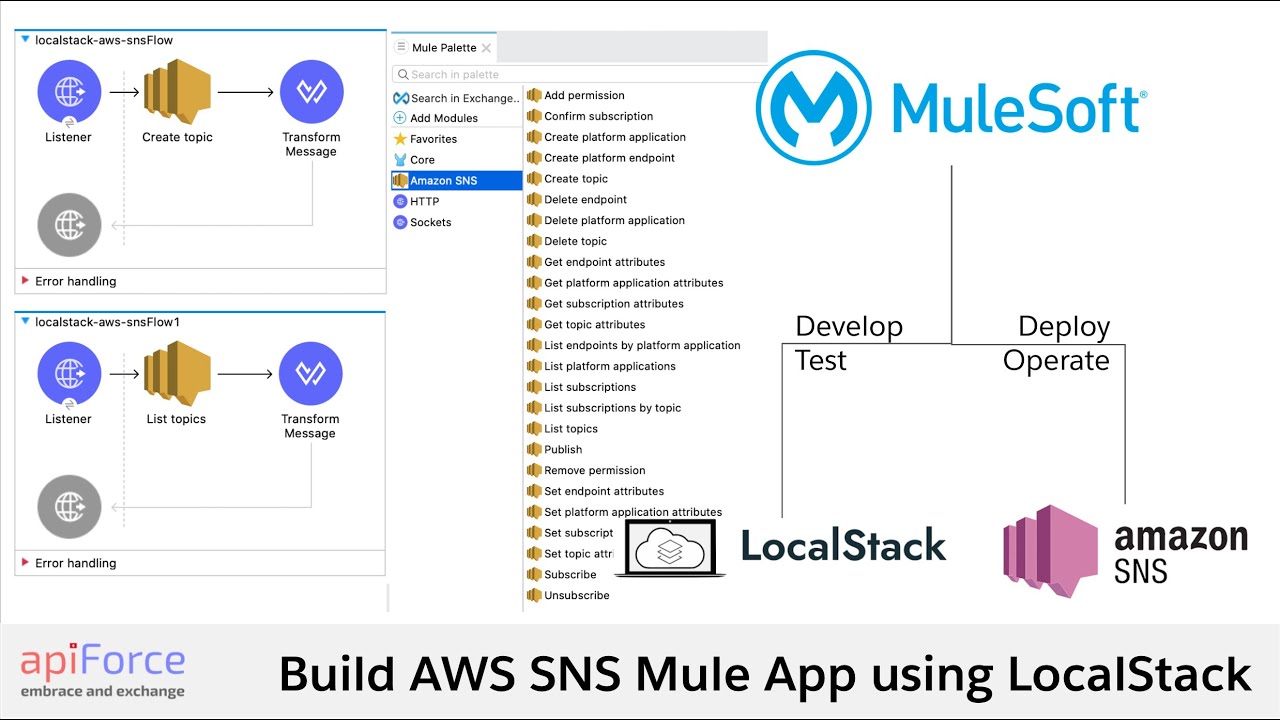The width and height of the screenshot is (1280, 720).
Task: Choose the Unsubscribe operation
Action: pos(568,596)
